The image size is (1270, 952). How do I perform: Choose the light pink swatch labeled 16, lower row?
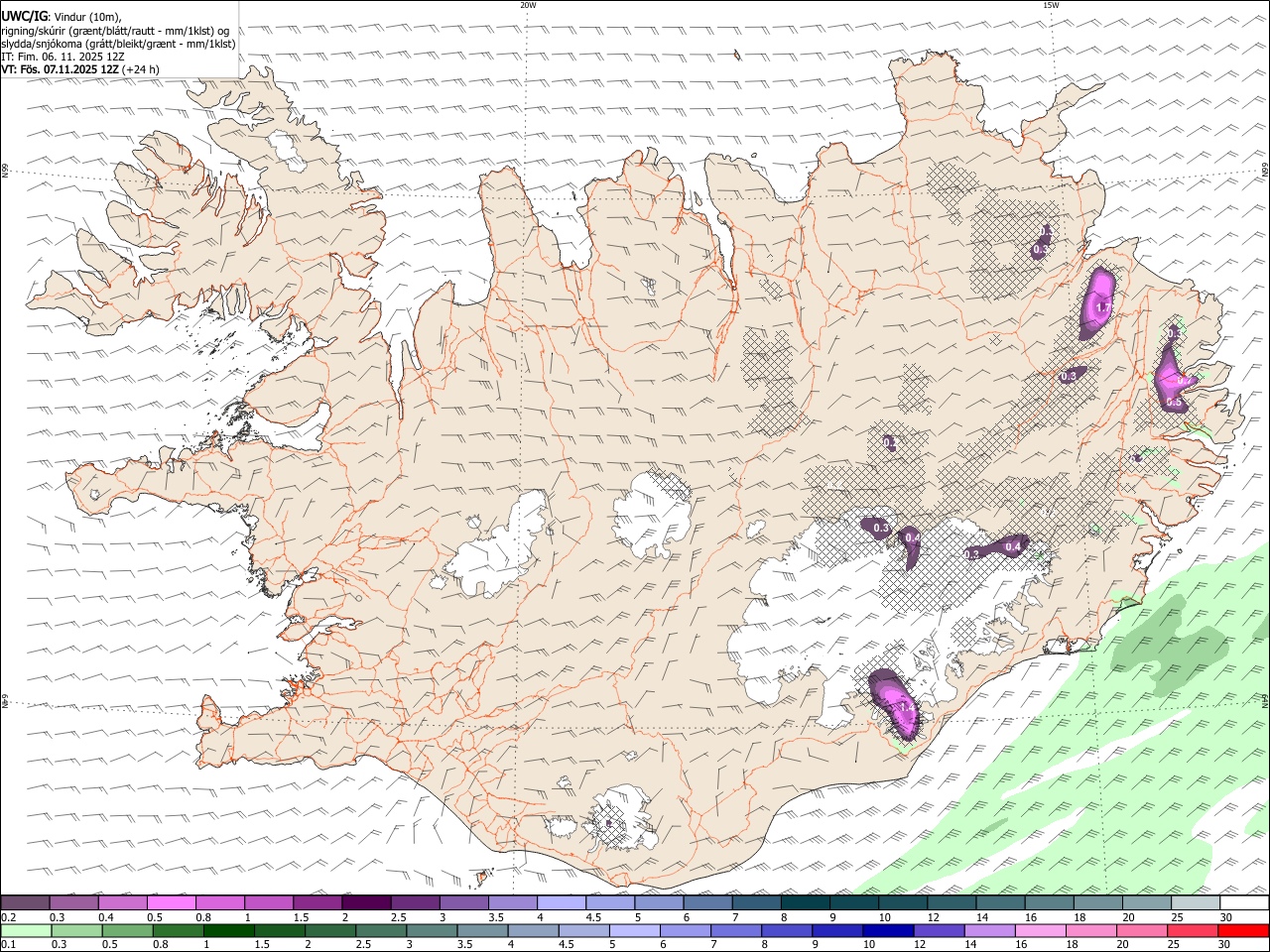coord(1039,931)
